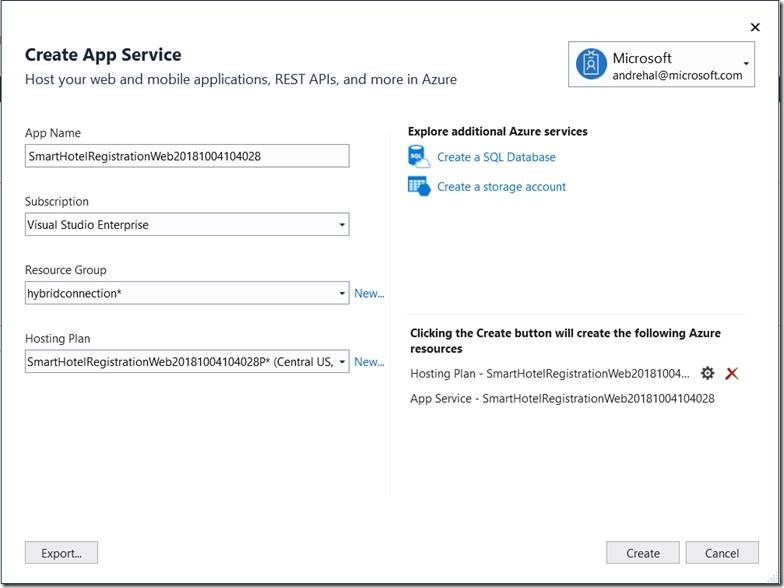
Task: Open the Subscription dropdown
Action: pos(187,224)
